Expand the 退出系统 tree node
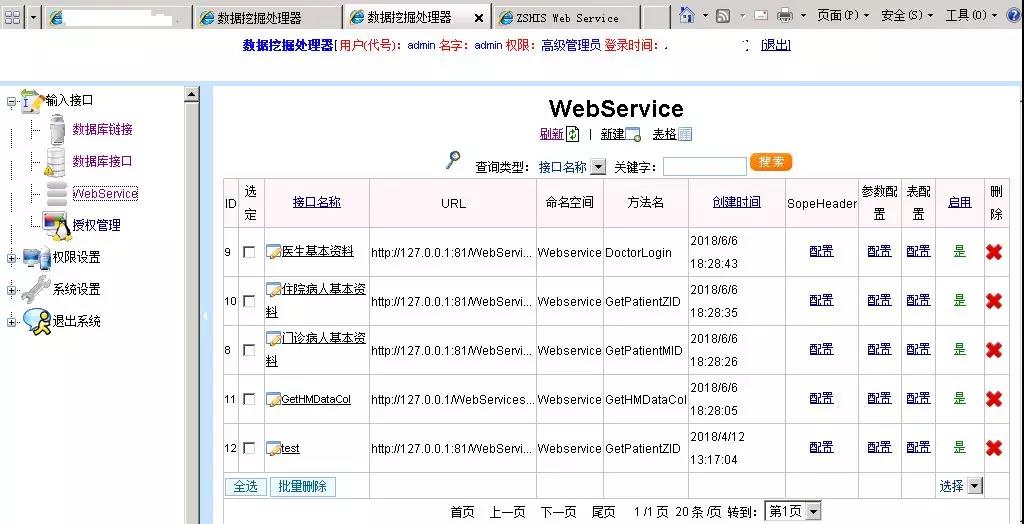The image size is (1024, 524). click(x=11, y=321)
